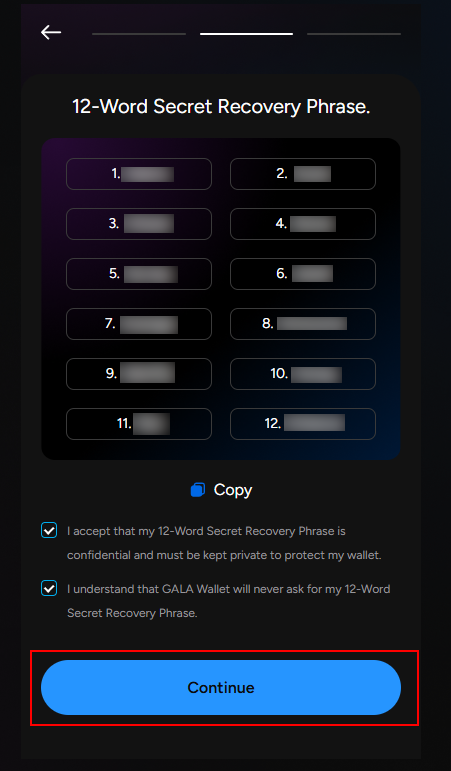The image size is (451, 771).
Task: Click recovery word box number 6
Action: 303,274
